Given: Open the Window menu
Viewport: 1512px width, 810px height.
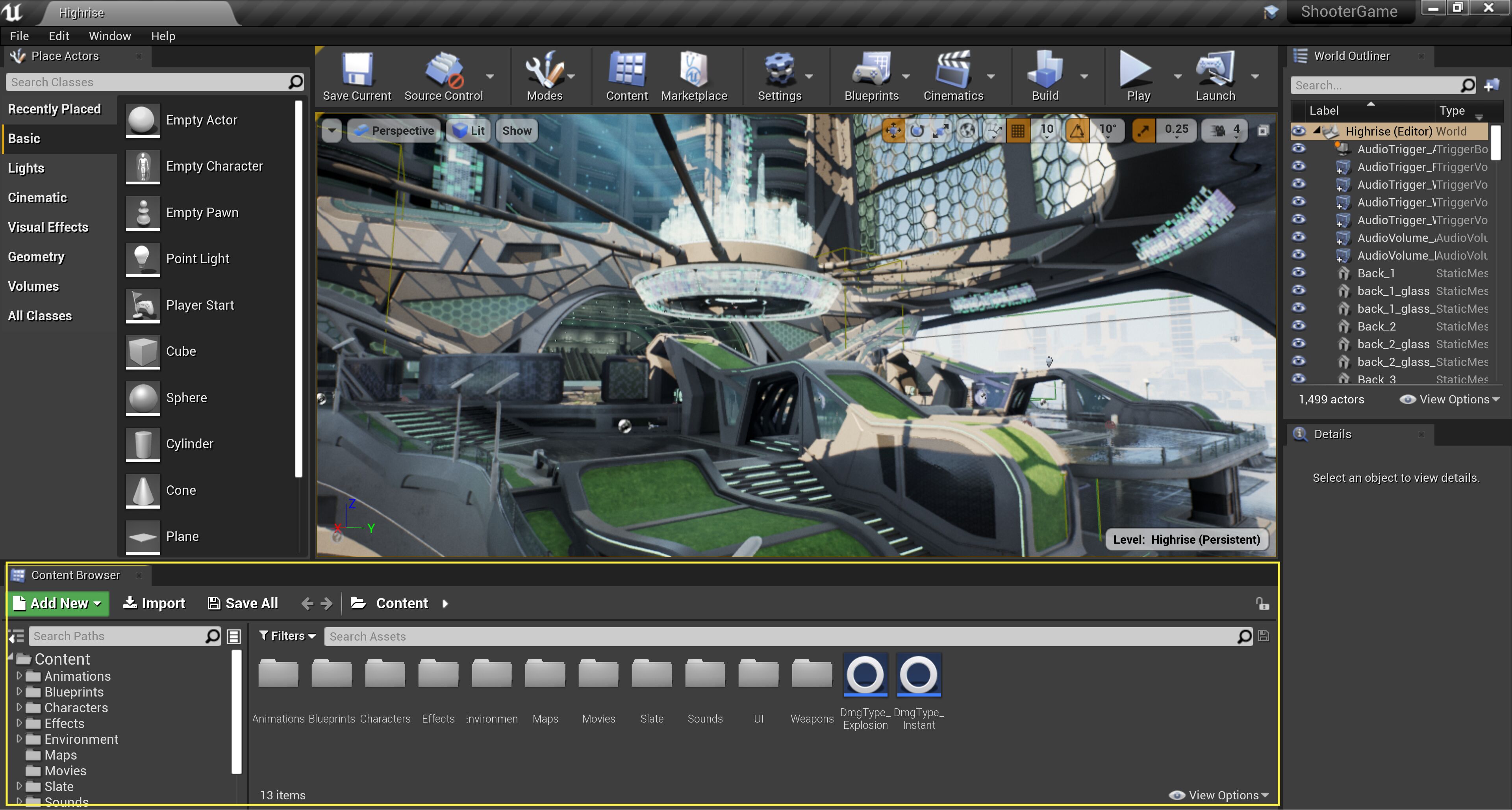Looking at the screenshot, I should point(109,36).
